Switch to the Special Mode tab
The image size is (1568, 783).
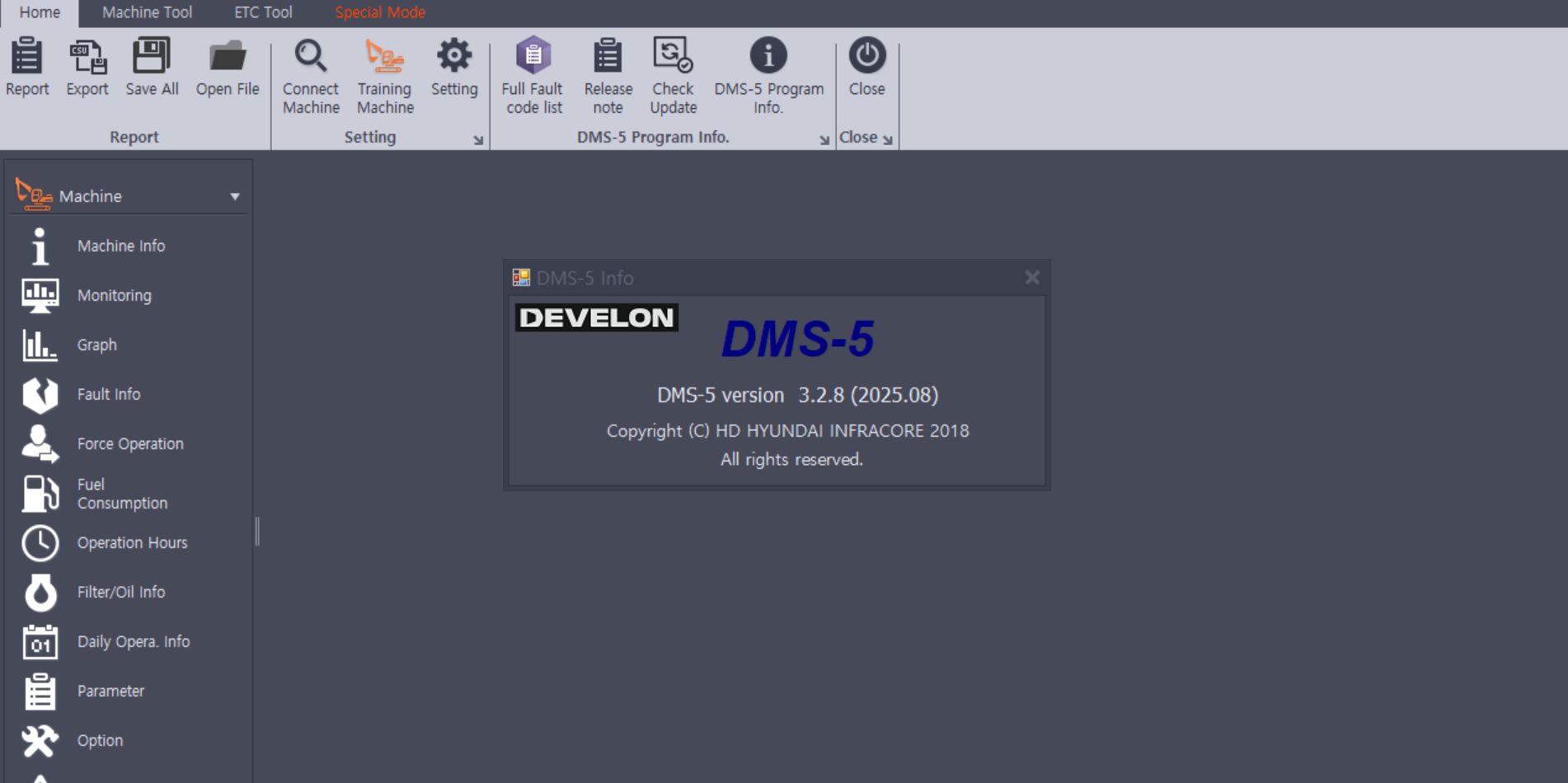380,12
